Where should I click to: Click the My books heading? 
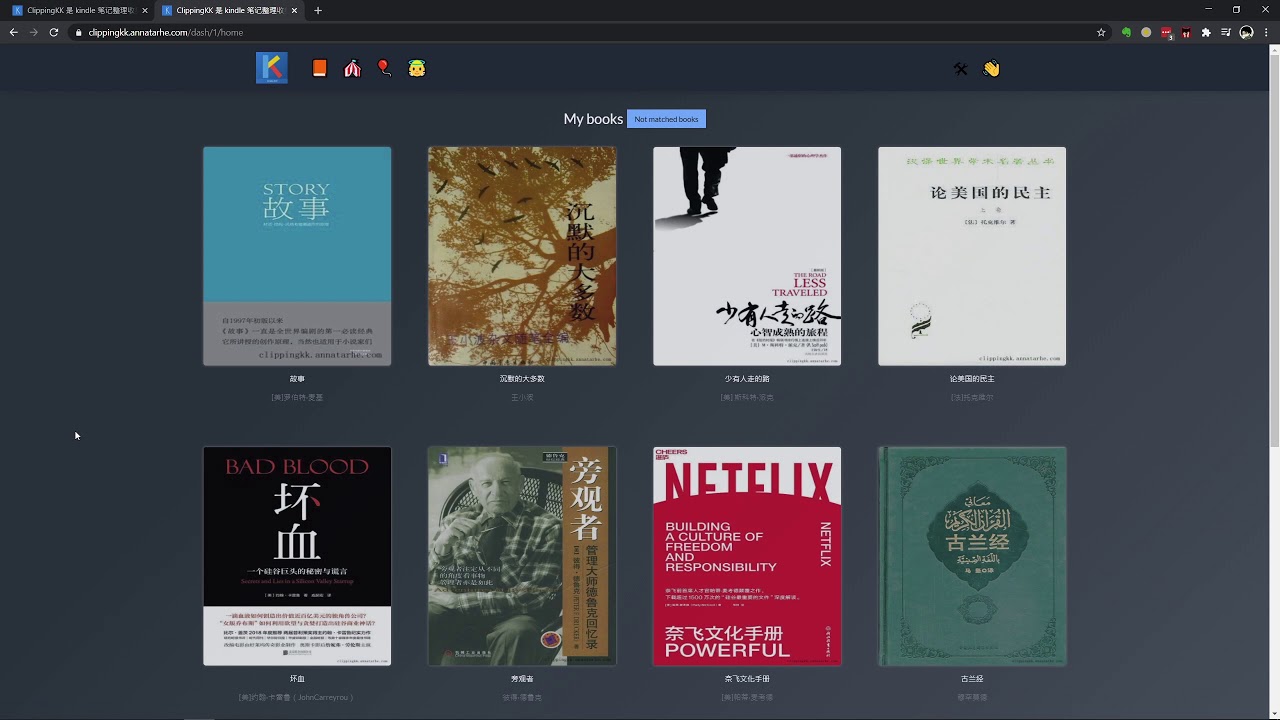(593, 119)
